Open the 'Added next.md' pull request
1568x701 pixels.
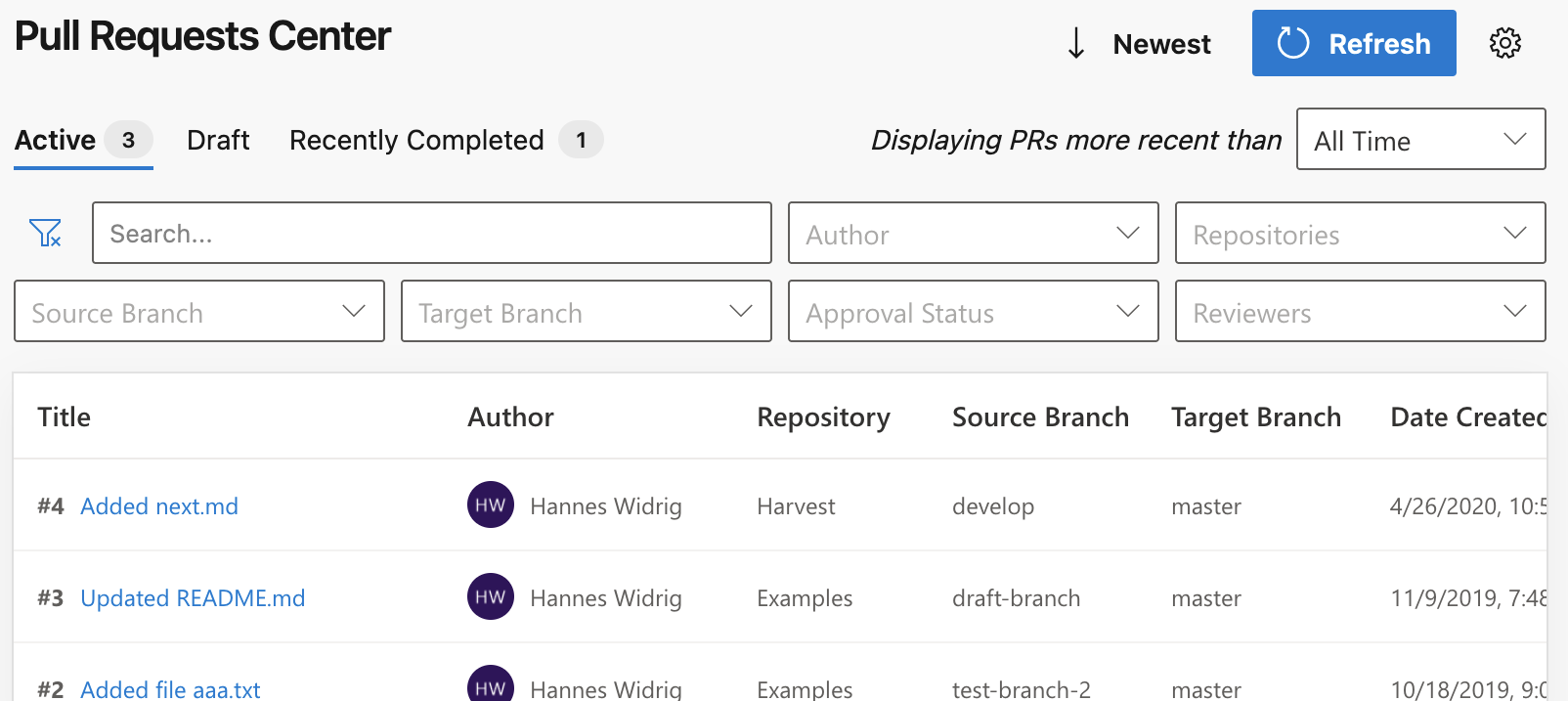pyautogui.click(x=159, y=506)
